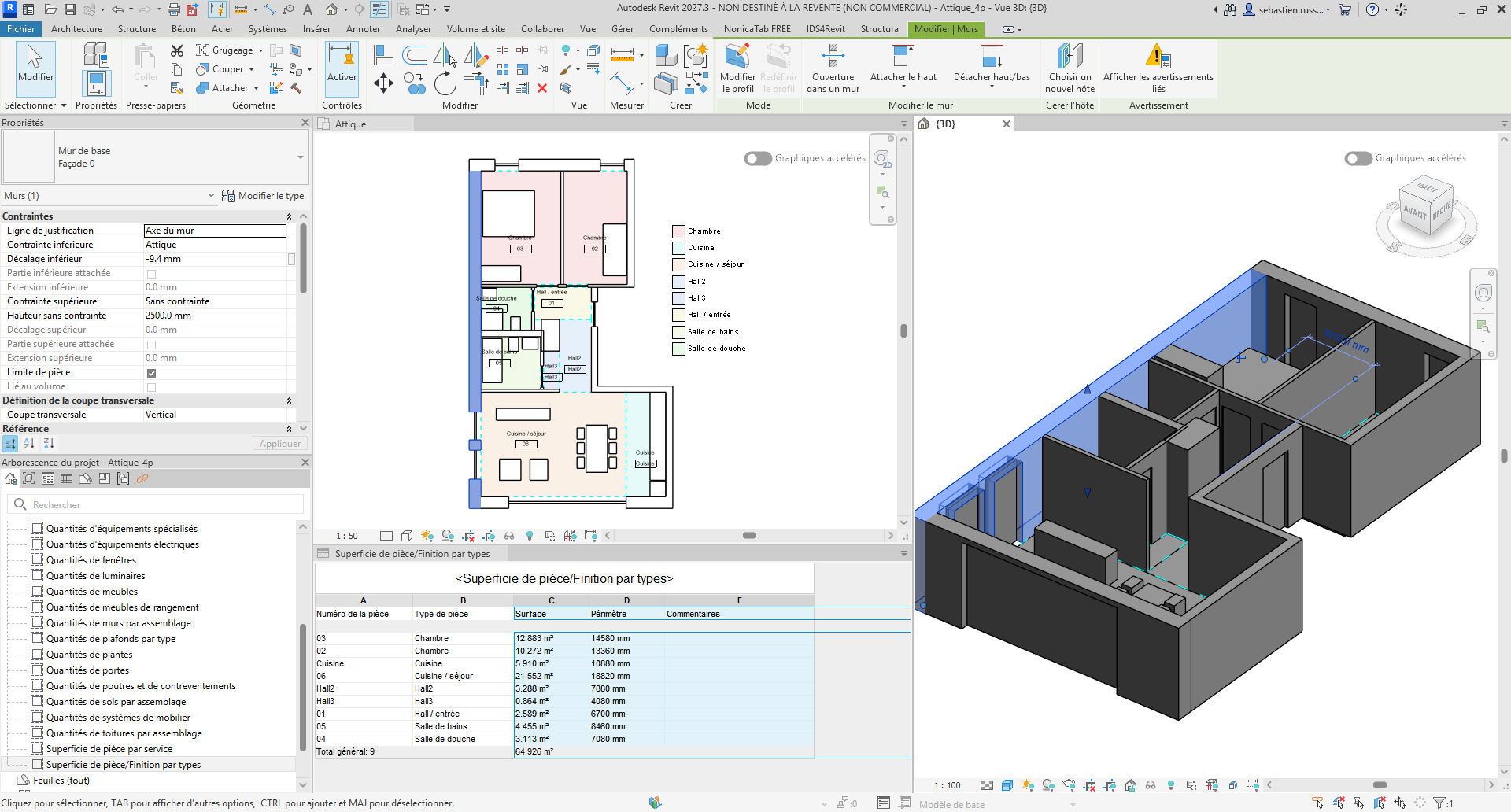The width and height of the screenshot is (1511, 812).
Task: Click the Cut scissors icon
Action: point(177,50)
